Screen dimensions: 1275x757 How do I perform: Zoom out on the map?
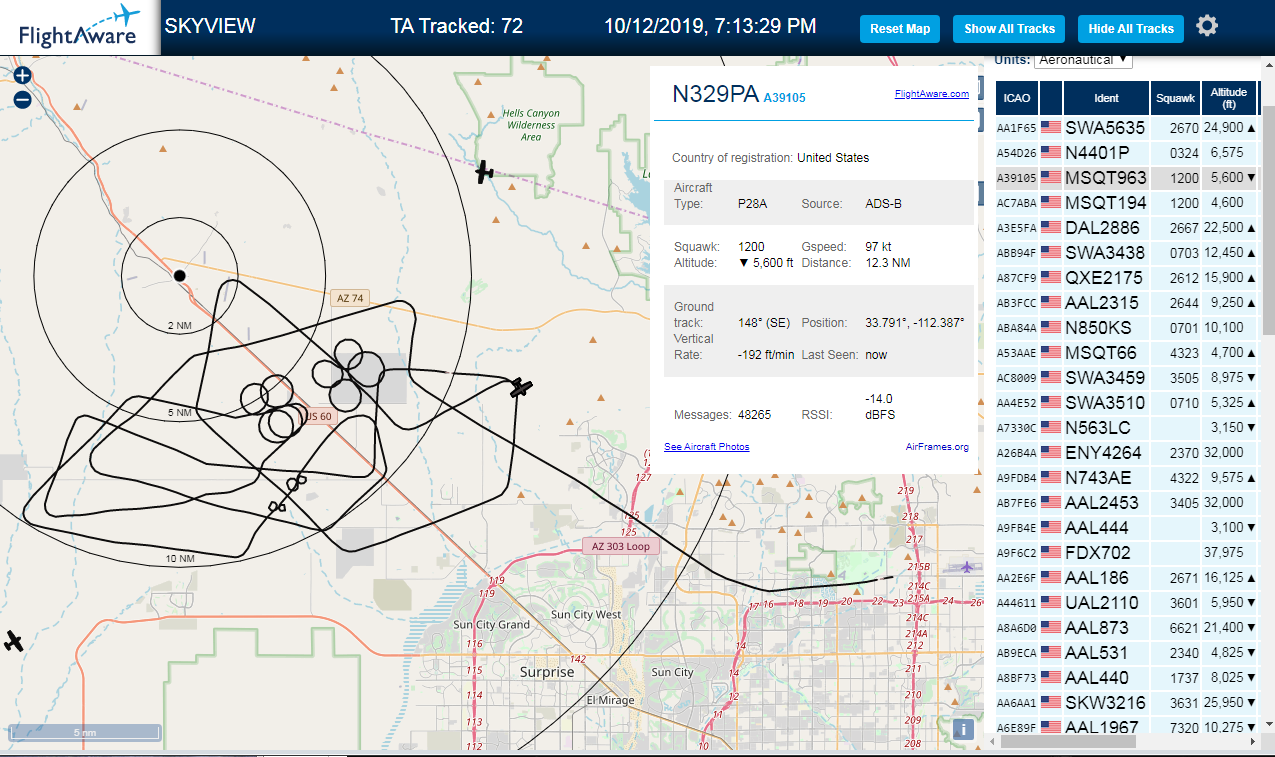(23, 99)
